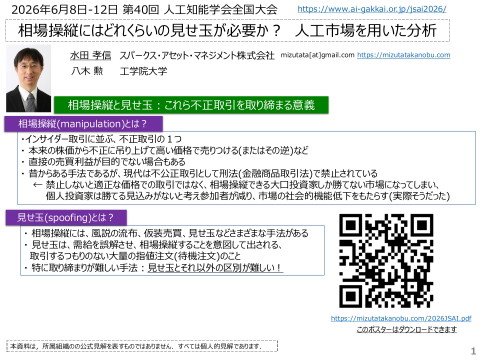The width and height of the screenshot is (480, 360).
Task: Click author name 水田 孝信
Action: click(x=90, y=55)
